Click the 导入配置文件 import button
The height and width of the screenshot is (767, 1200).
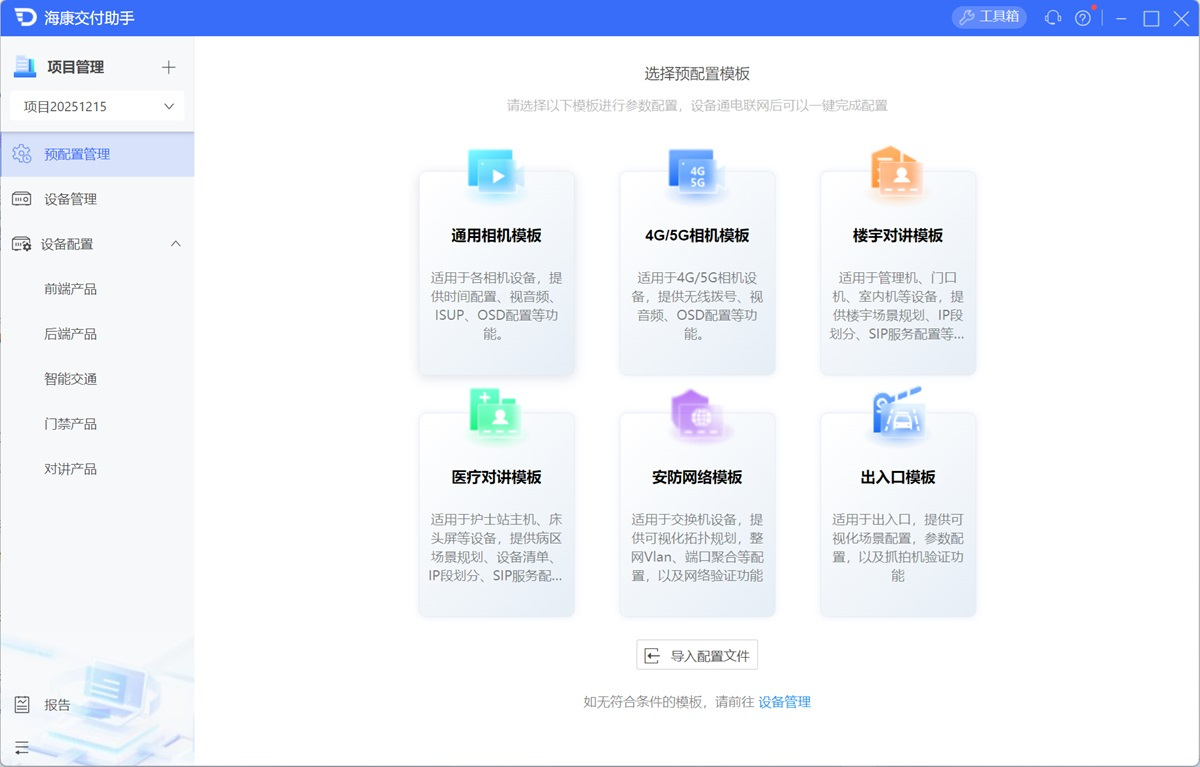coord(697,655)
